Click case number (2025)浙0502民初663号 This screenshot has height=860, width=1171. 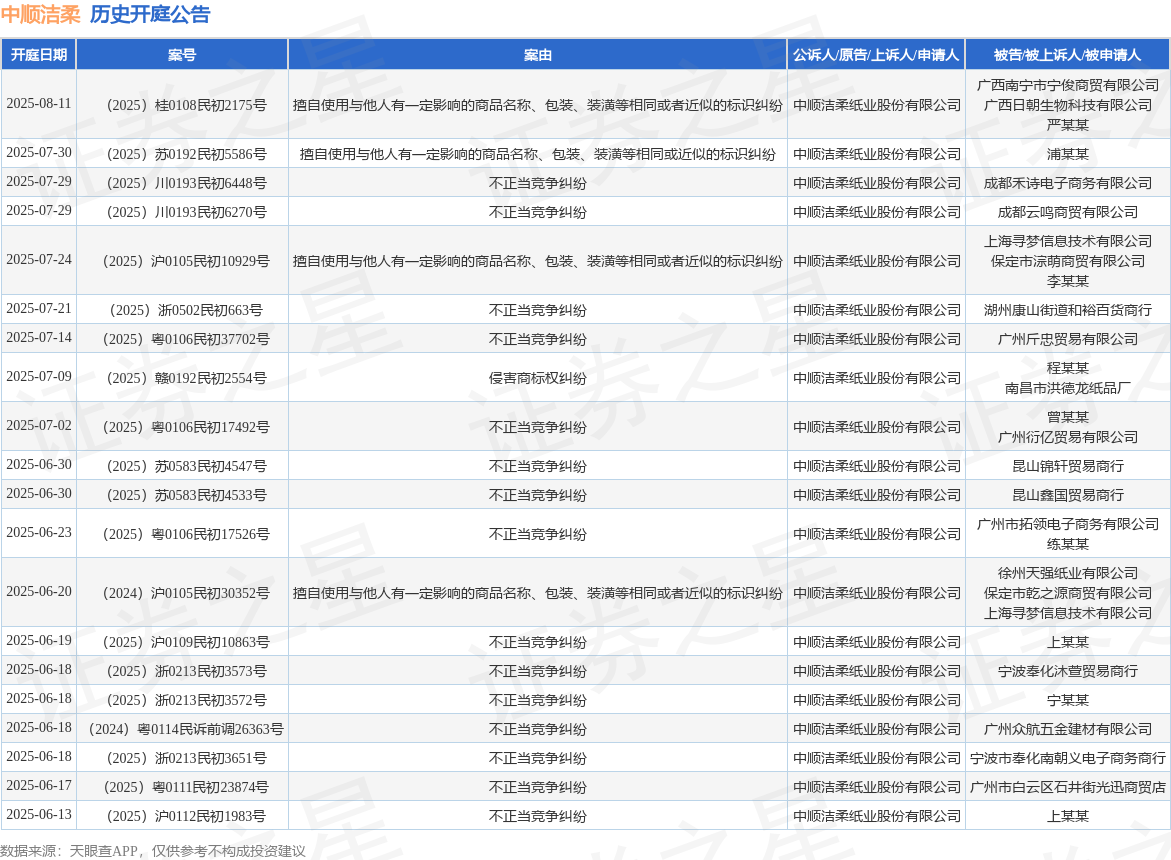[x=182, y=310]
